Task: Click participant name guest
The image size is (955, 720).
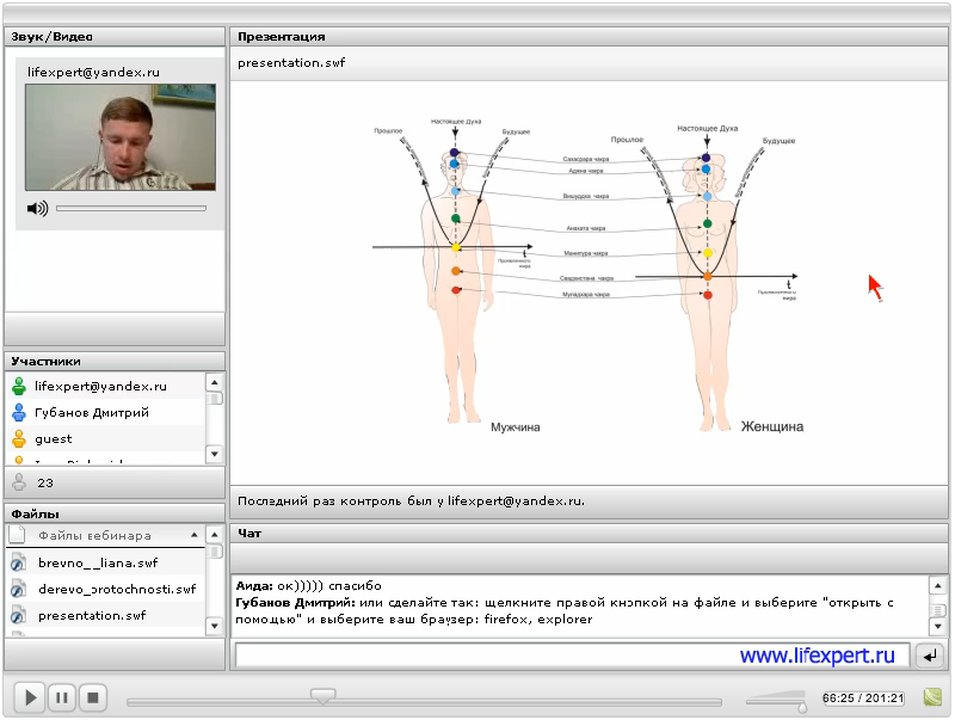Action: click(x=54, y=439)
